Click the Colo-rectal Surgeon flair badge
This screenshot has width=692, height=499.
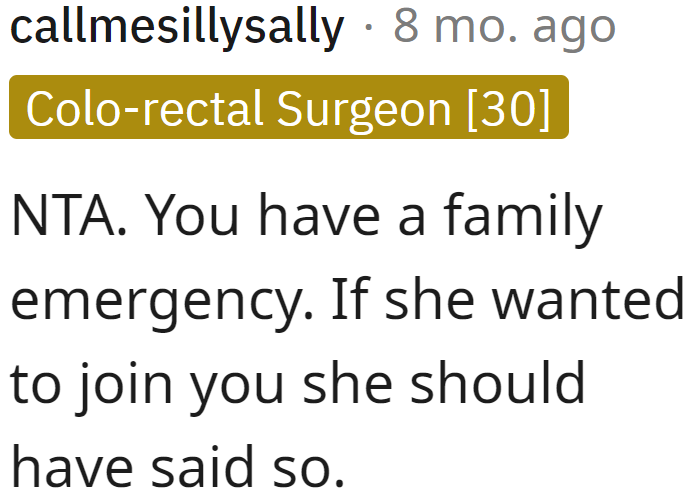(x=288, y=108)
